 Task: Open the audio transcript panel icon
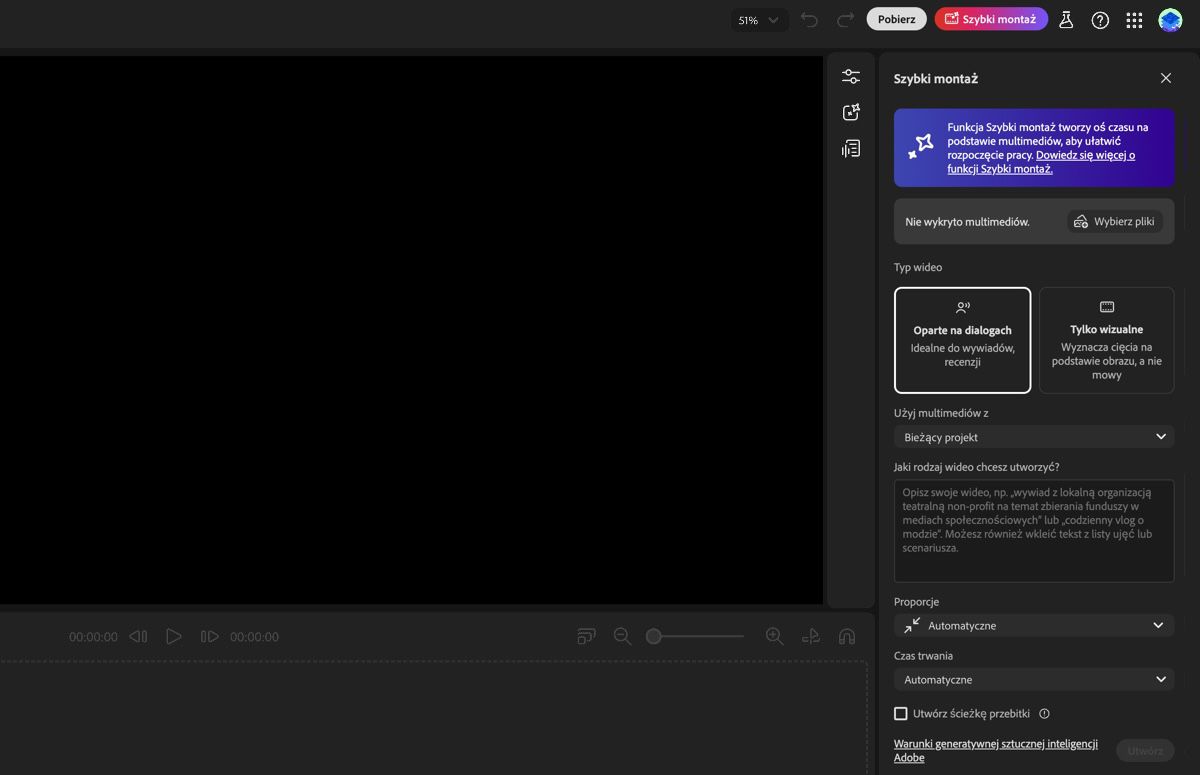pyautogui.click(x=851, y=149)
